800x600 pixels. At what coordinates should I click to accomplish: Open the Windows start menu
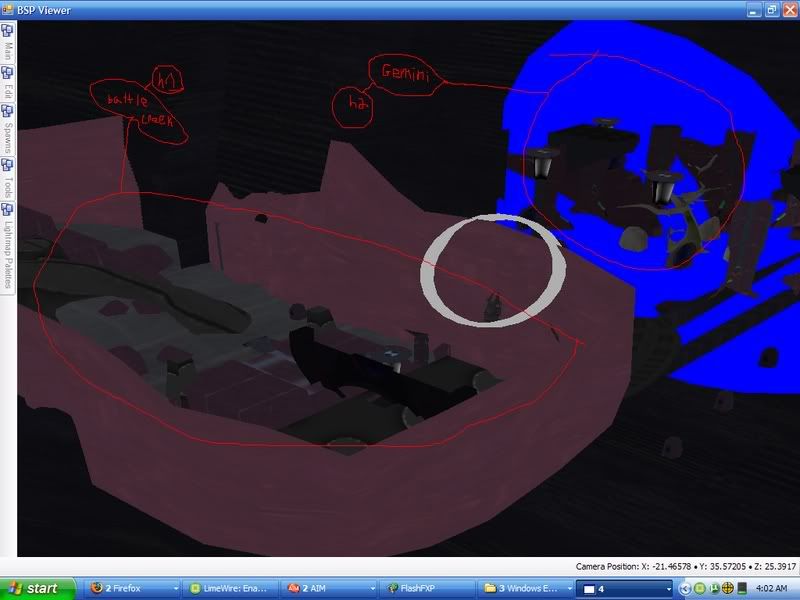click(38, 588)
